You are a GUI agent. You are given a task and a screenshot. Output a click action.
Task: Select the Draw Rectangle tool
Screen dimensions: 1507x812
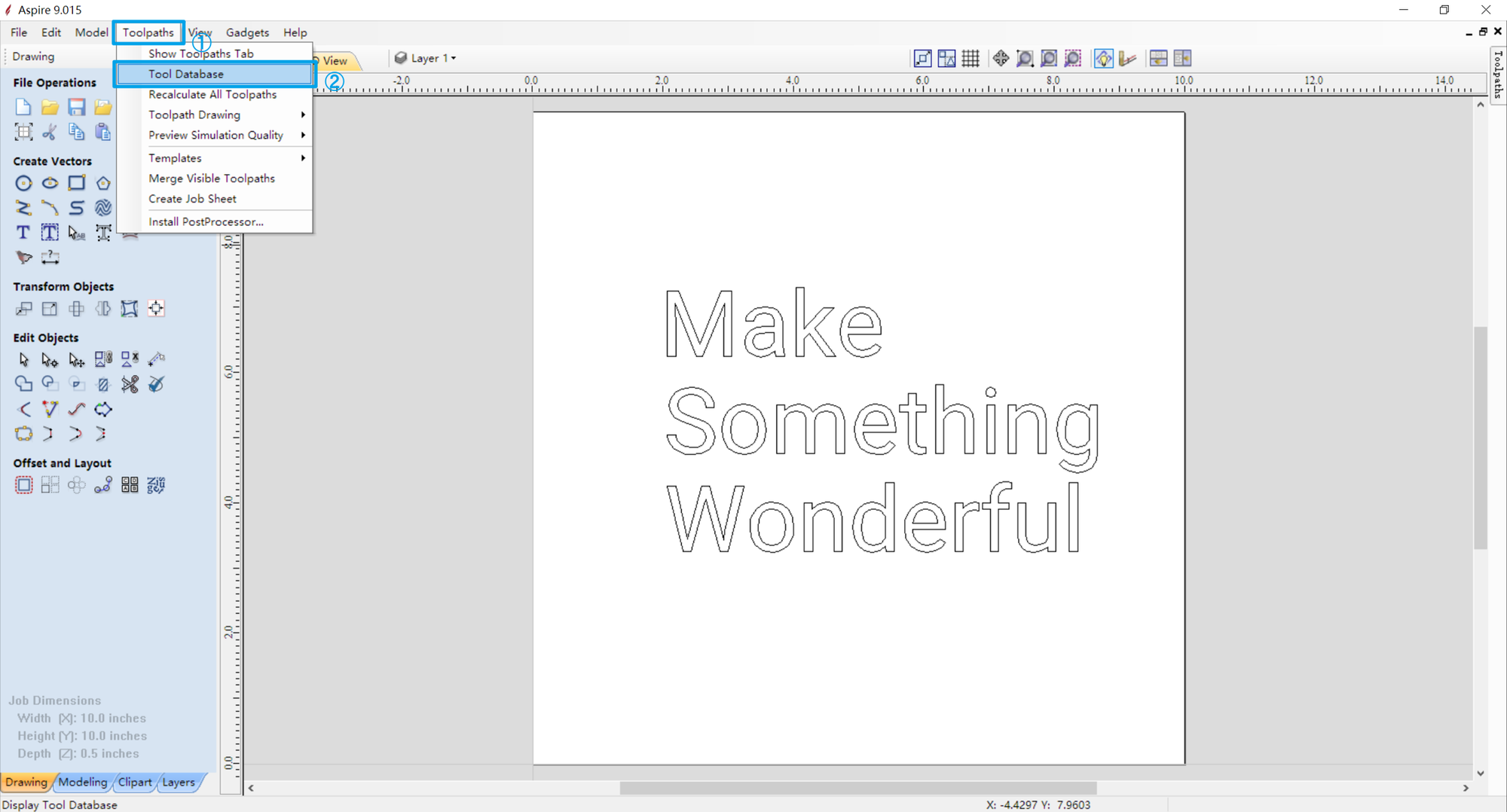[x=76, y=183]
